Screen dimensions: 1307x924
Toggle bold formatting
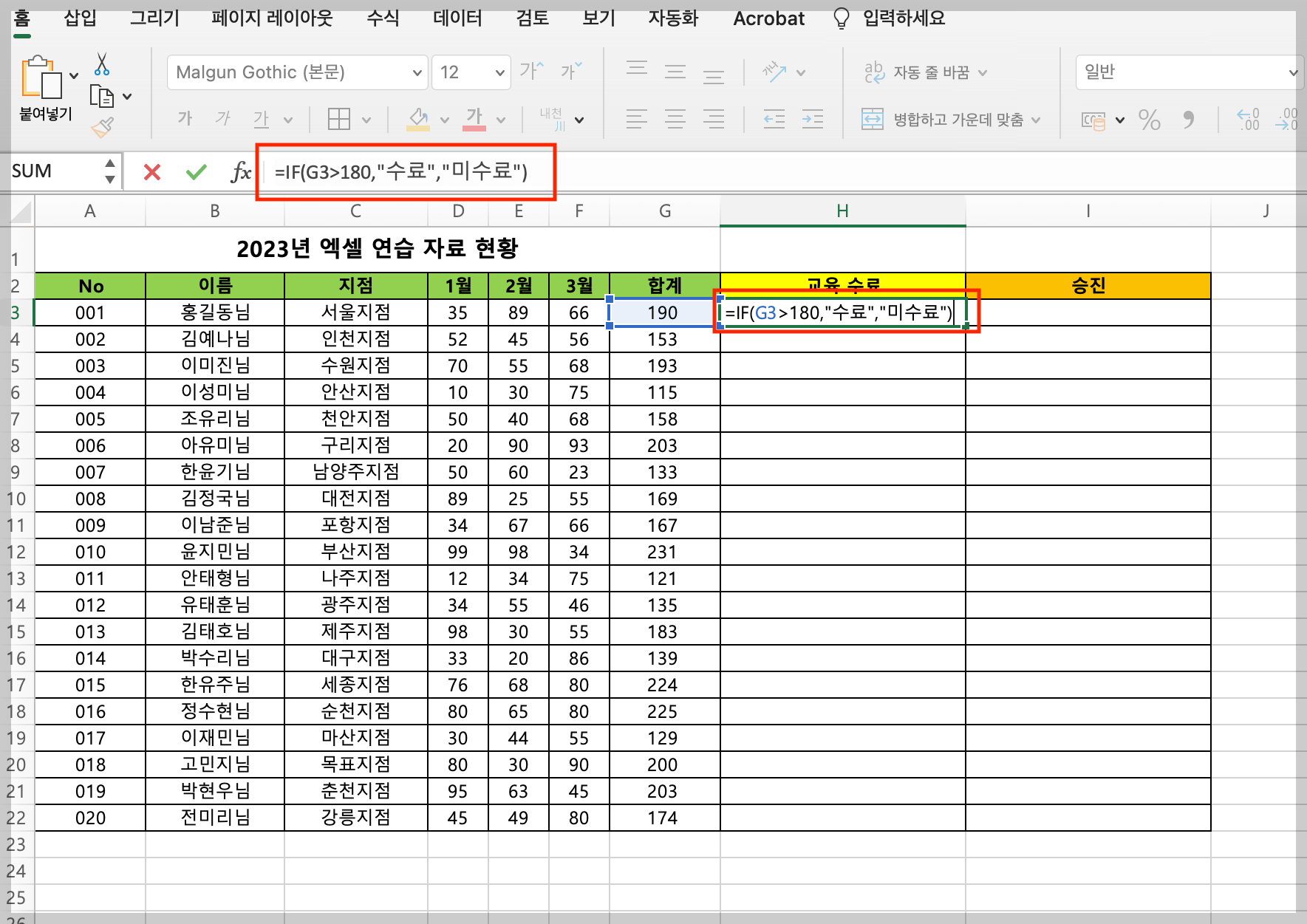(x=184, y=118)
